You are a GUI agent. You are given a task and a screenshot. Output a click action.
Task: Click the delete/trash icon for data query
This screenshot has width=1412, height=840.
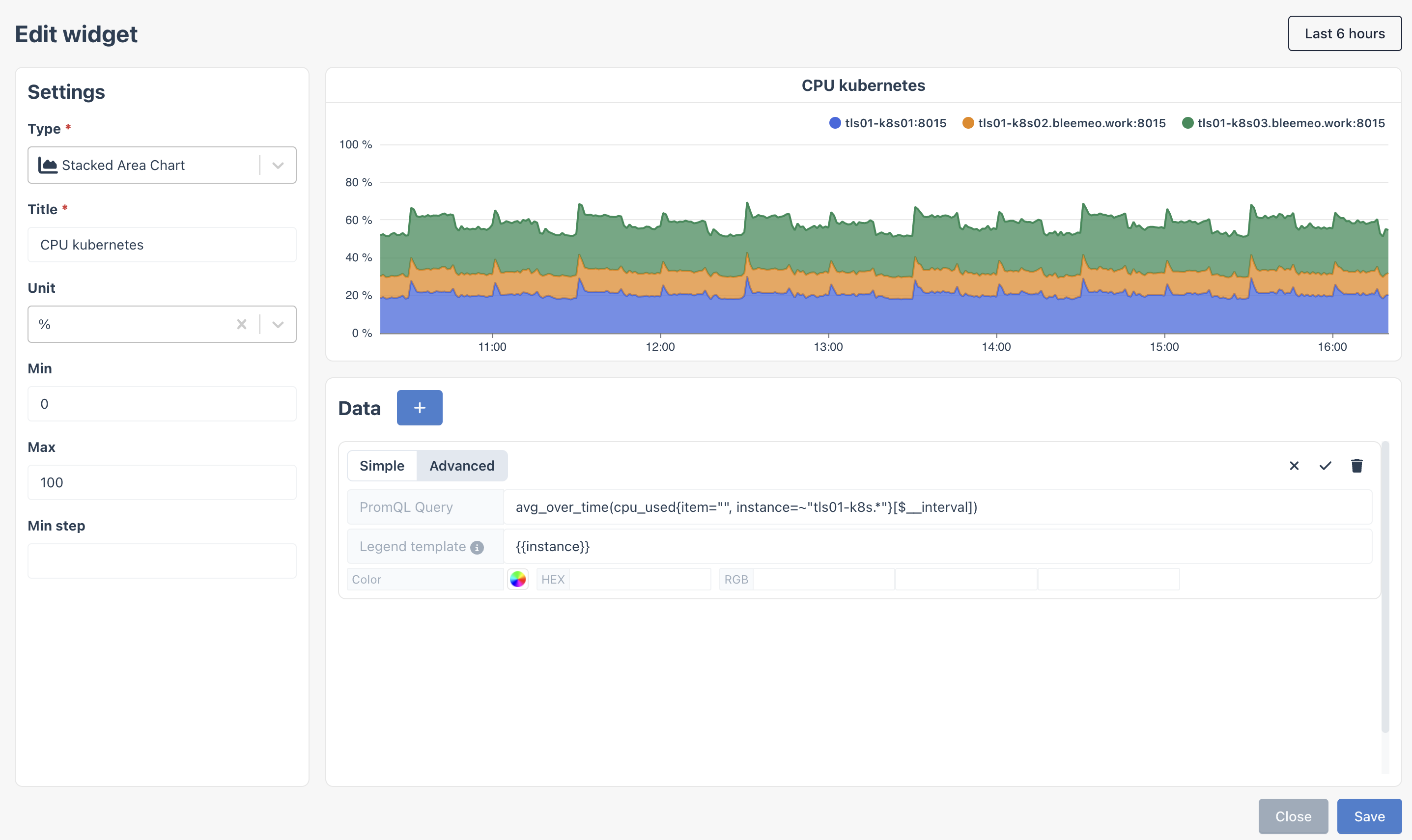[x=1357, y=464]
